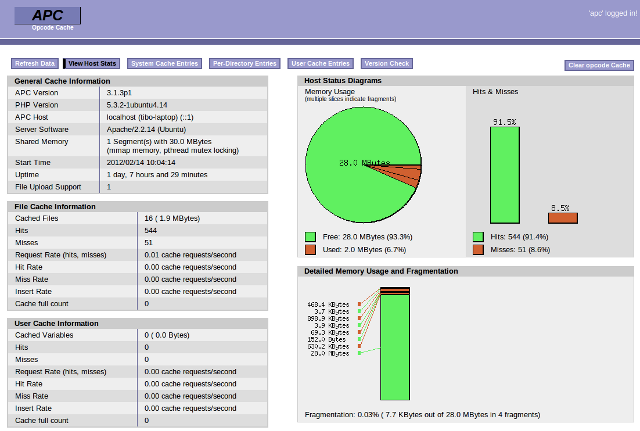
Task: Click the green Free memory legend swatch
Action: pos(310,237)
